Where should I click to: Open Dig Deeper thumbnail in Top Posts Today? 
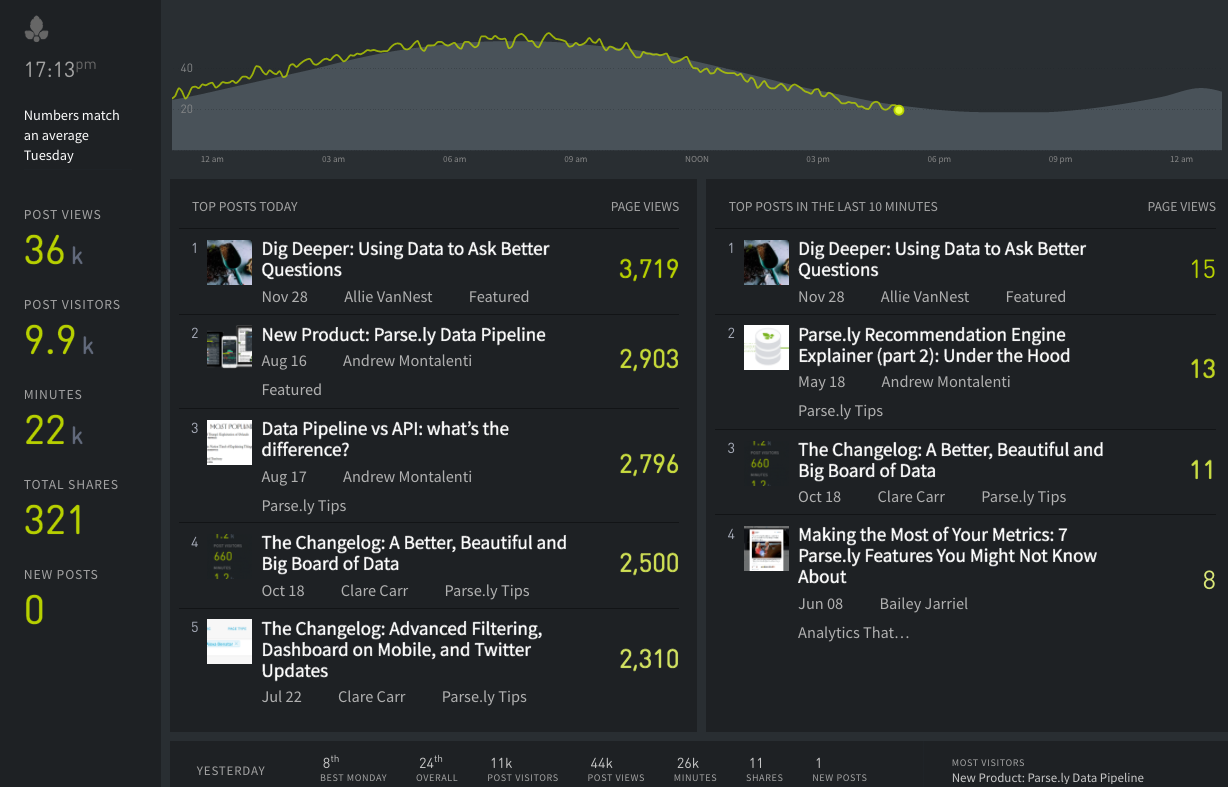[229, 263]
